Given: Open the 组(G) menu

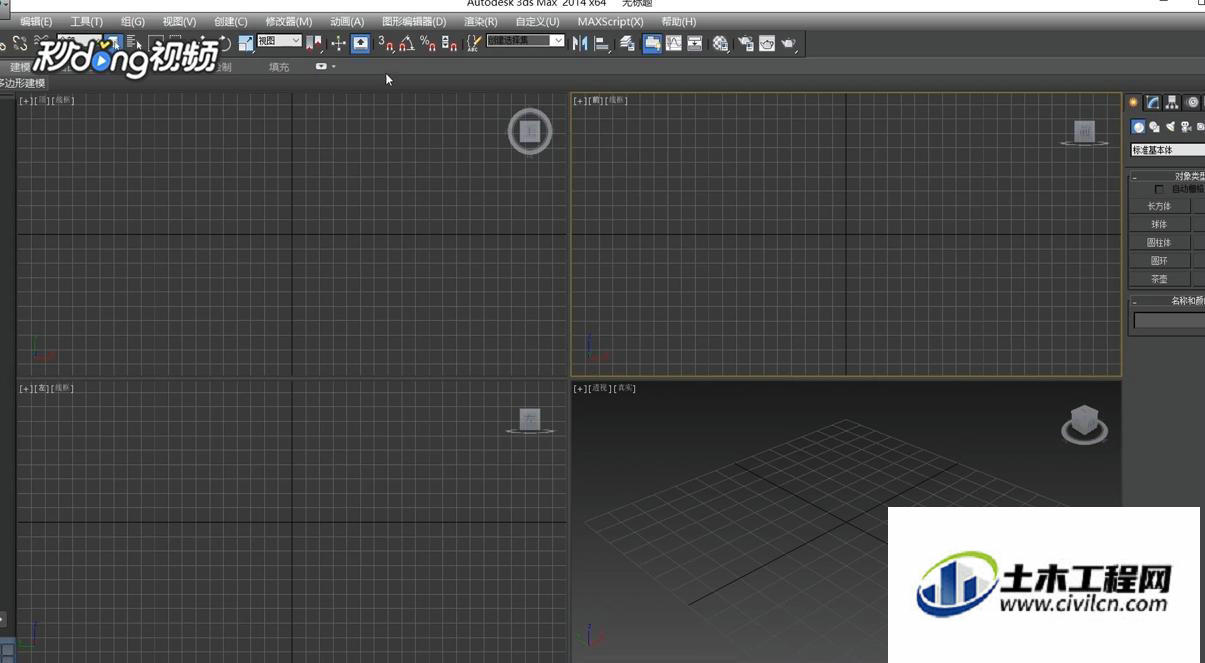Looking at the screenshot, I should [132, 21].
